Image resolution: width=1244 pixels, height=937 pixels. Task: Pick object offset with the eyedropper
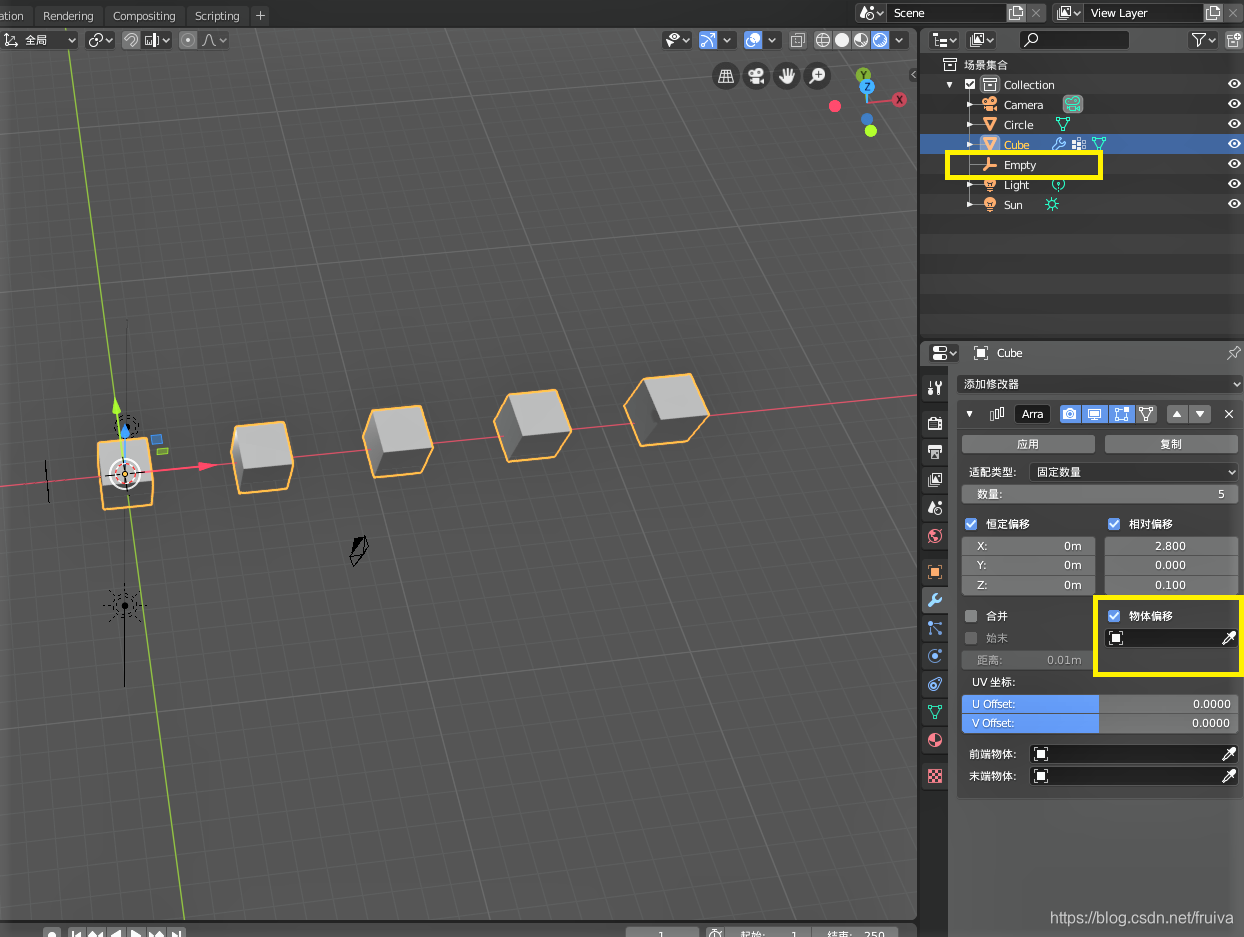(x=1229, y=638)
